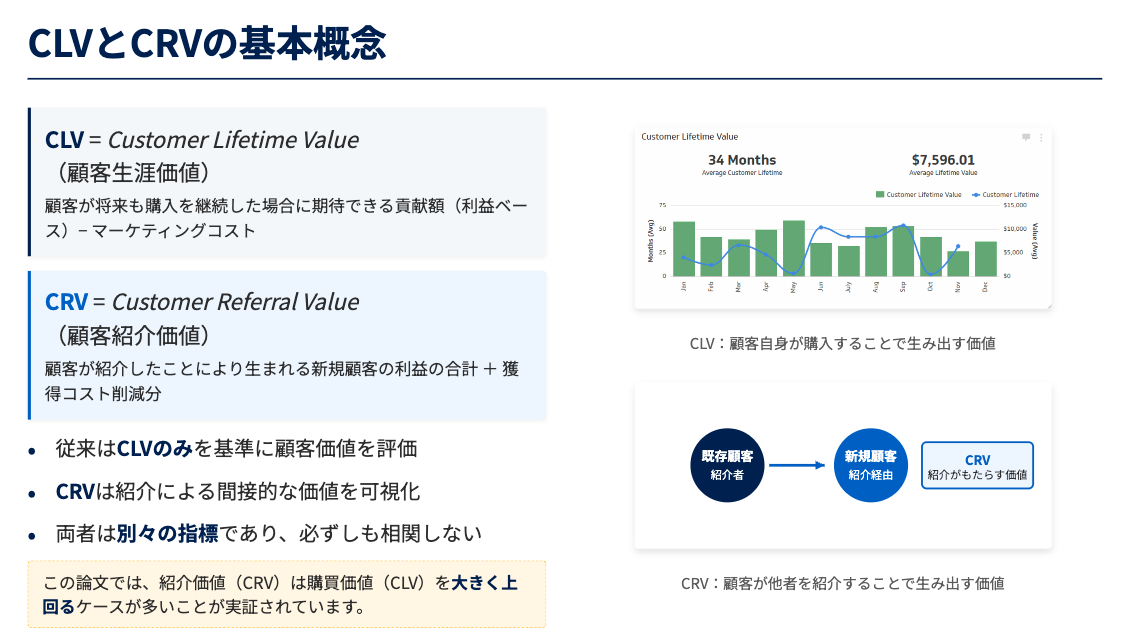Click the Dec bar in the chart

(x=985, y=258)
